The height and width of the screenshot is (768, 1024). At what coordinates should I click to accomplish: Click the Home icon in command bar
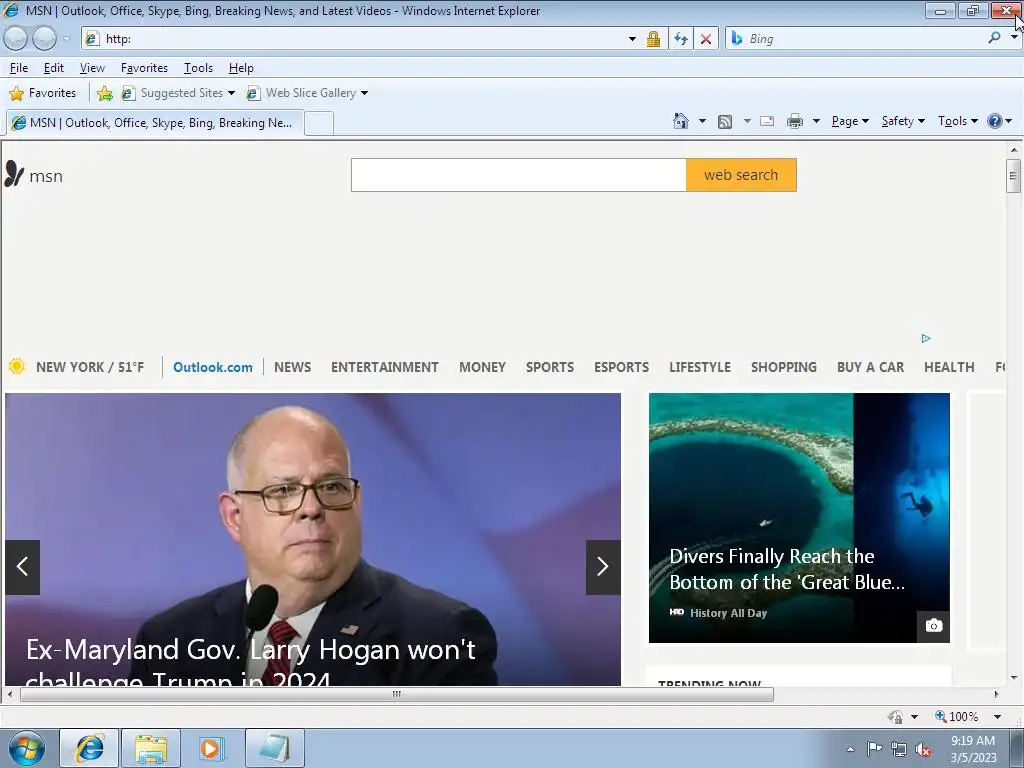[x=680, y=121]
